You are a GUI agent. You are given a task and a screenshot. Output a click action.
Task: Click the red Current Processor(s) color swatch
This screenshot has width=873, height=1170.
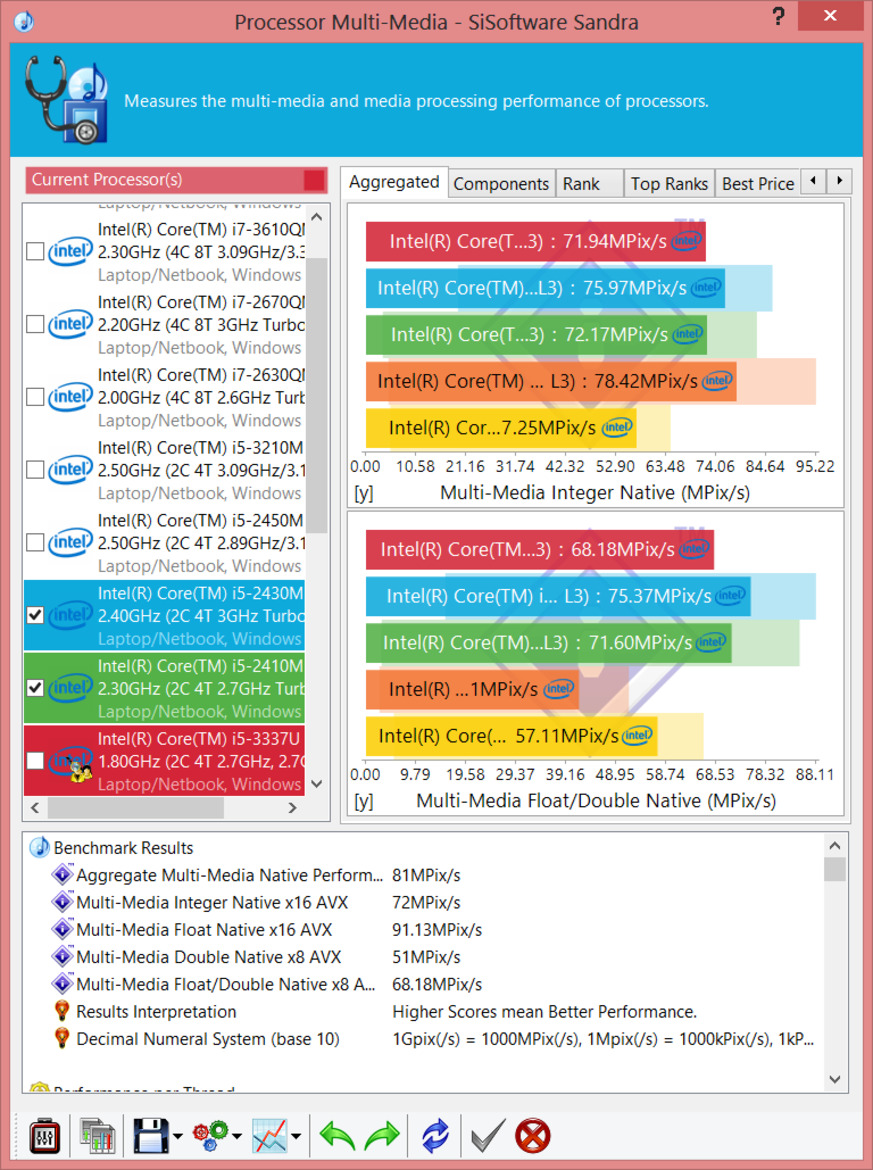tap(314, 180)
